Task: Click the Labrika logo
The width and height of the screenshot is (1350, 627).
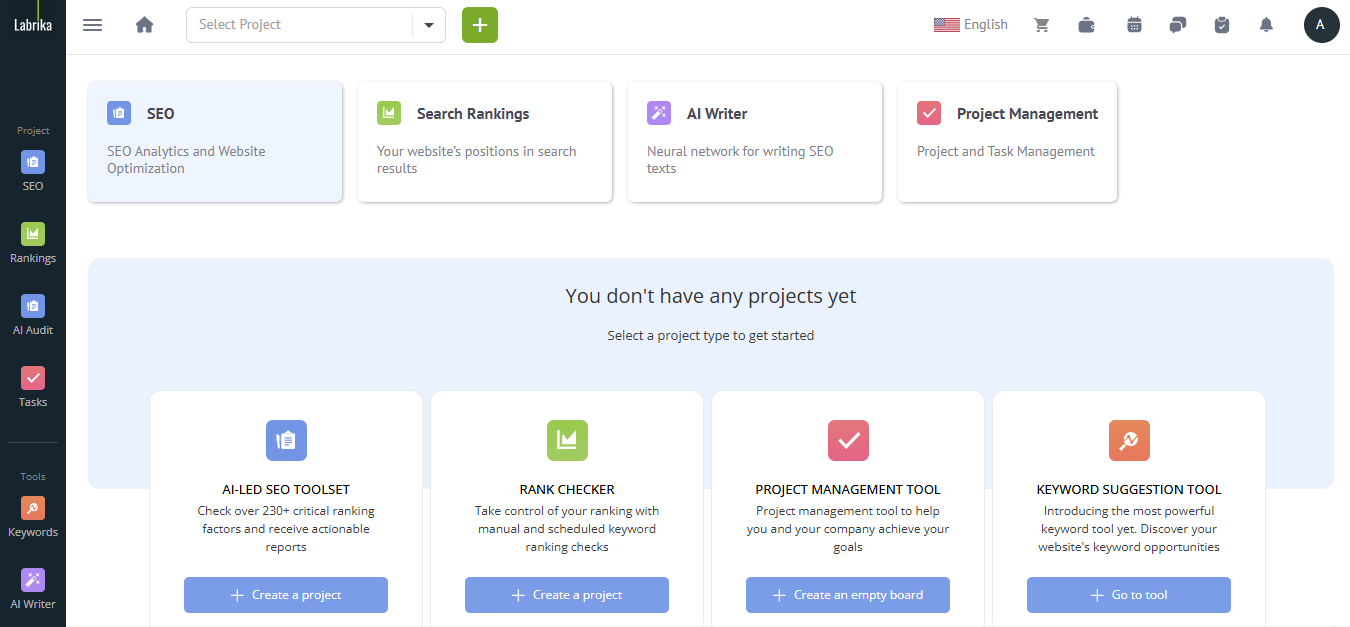Action: [33, 25]
